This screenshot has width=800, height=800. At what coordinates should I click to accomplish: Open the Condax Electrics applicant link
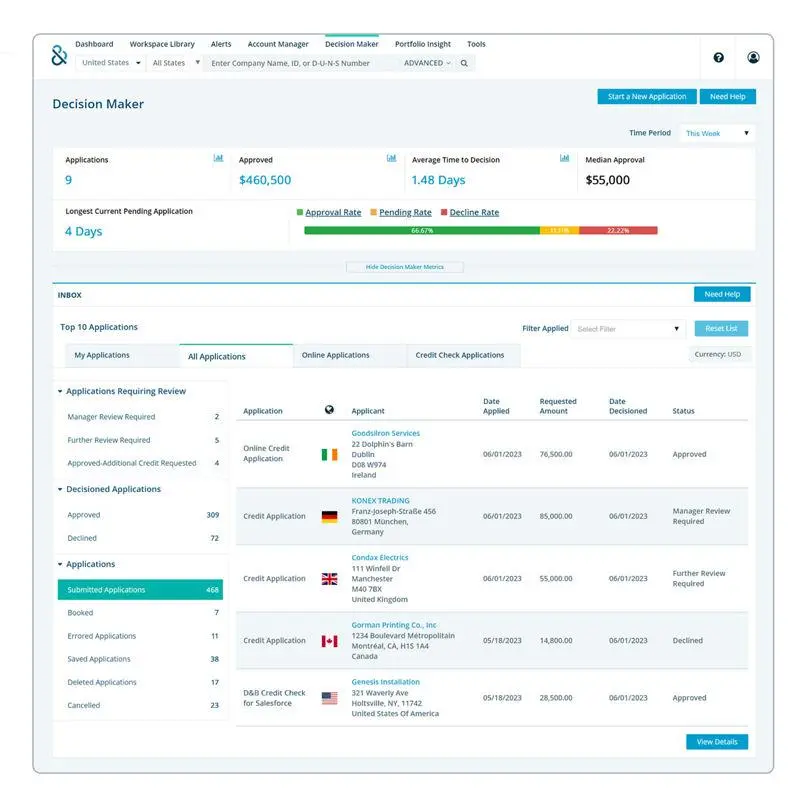(x=380, y=558)
